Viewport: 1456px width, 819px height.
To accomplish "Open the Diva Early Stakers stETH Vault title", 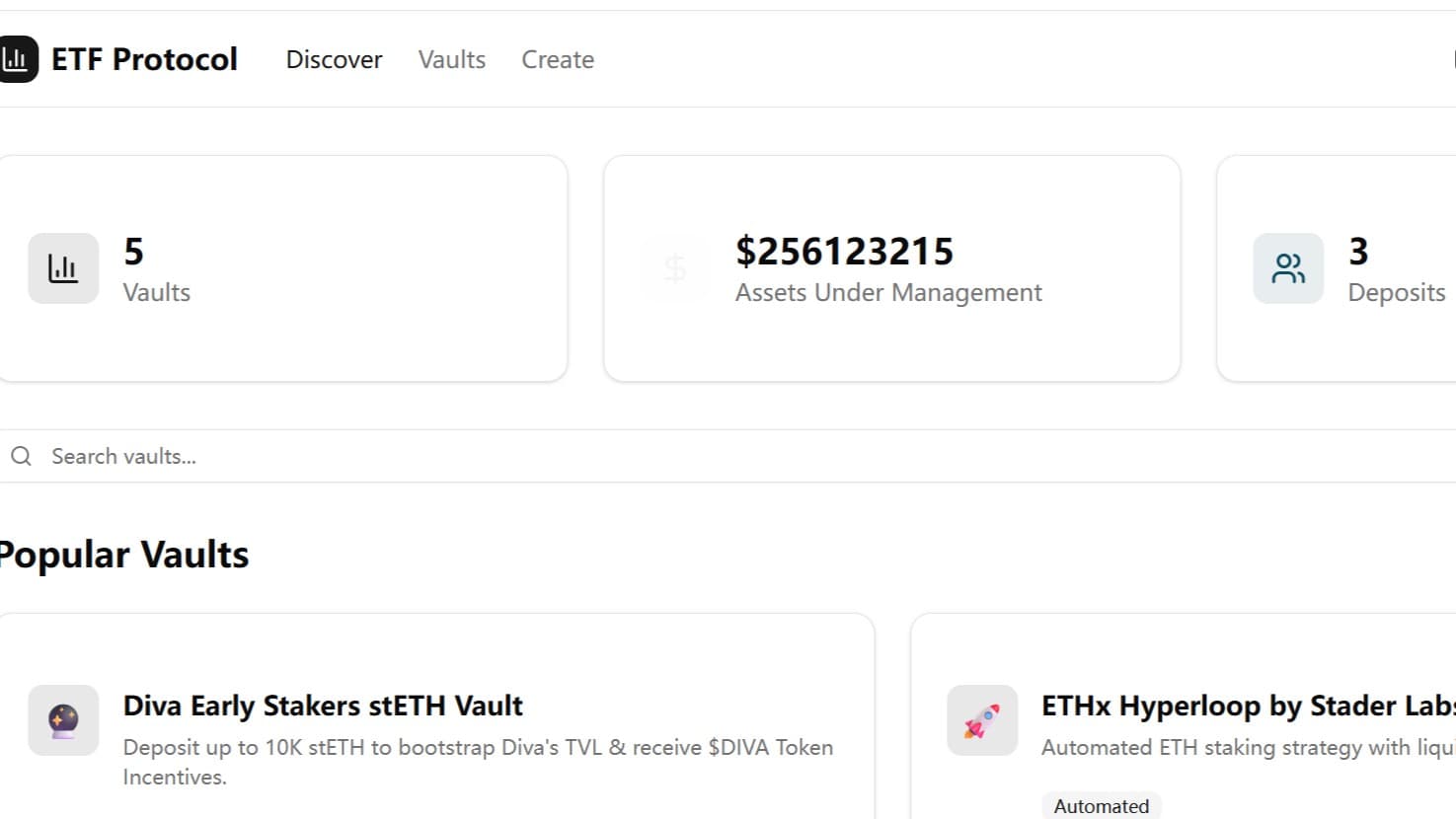I will 323,706.
